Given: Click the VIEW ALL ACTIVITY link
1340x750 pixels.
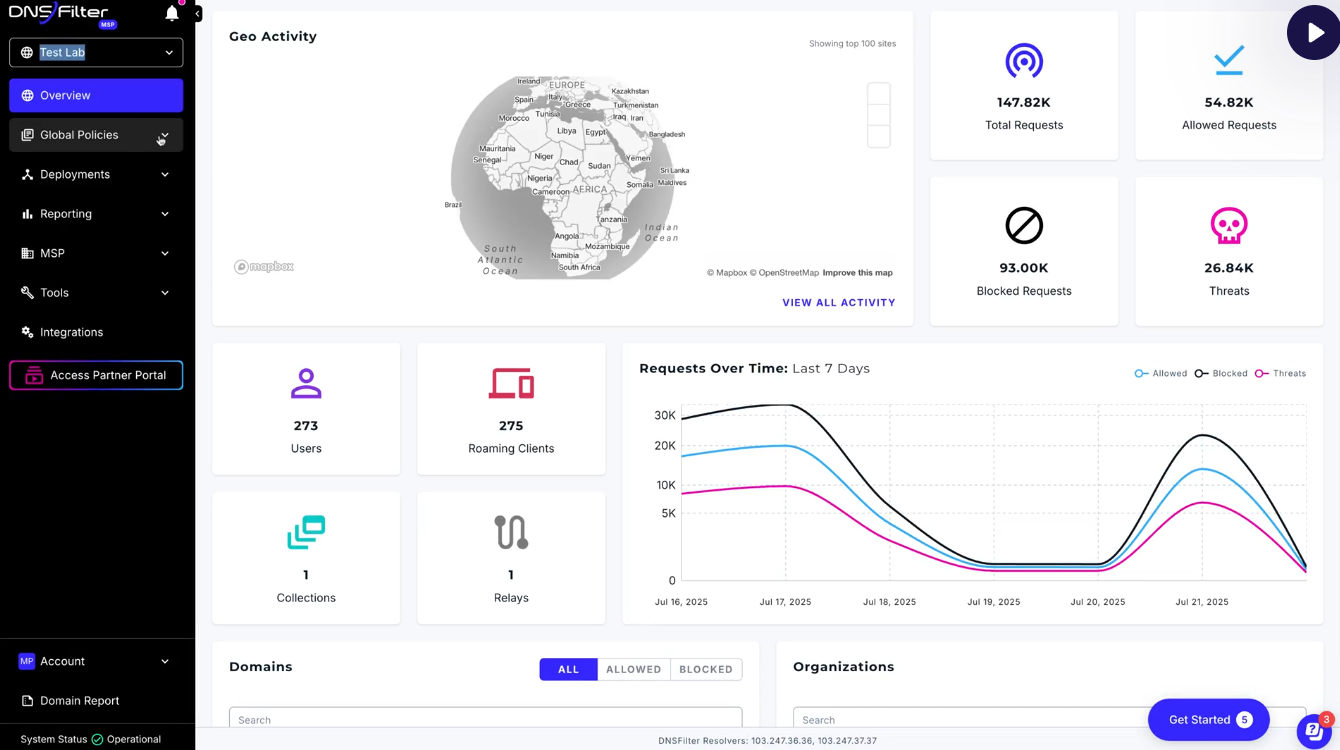Looking at the screenshot, I should 839,302.
